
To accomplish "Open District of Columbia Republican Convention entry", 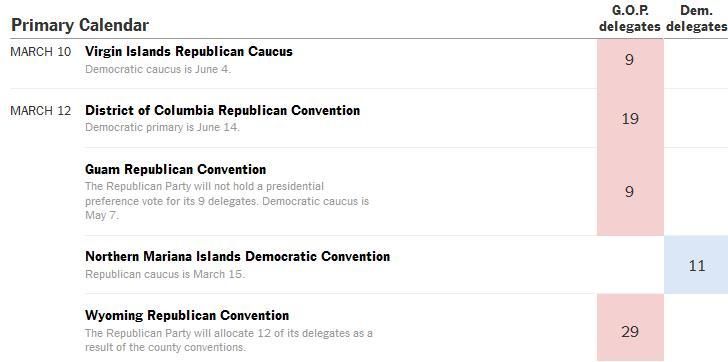I will coord(222,110).
